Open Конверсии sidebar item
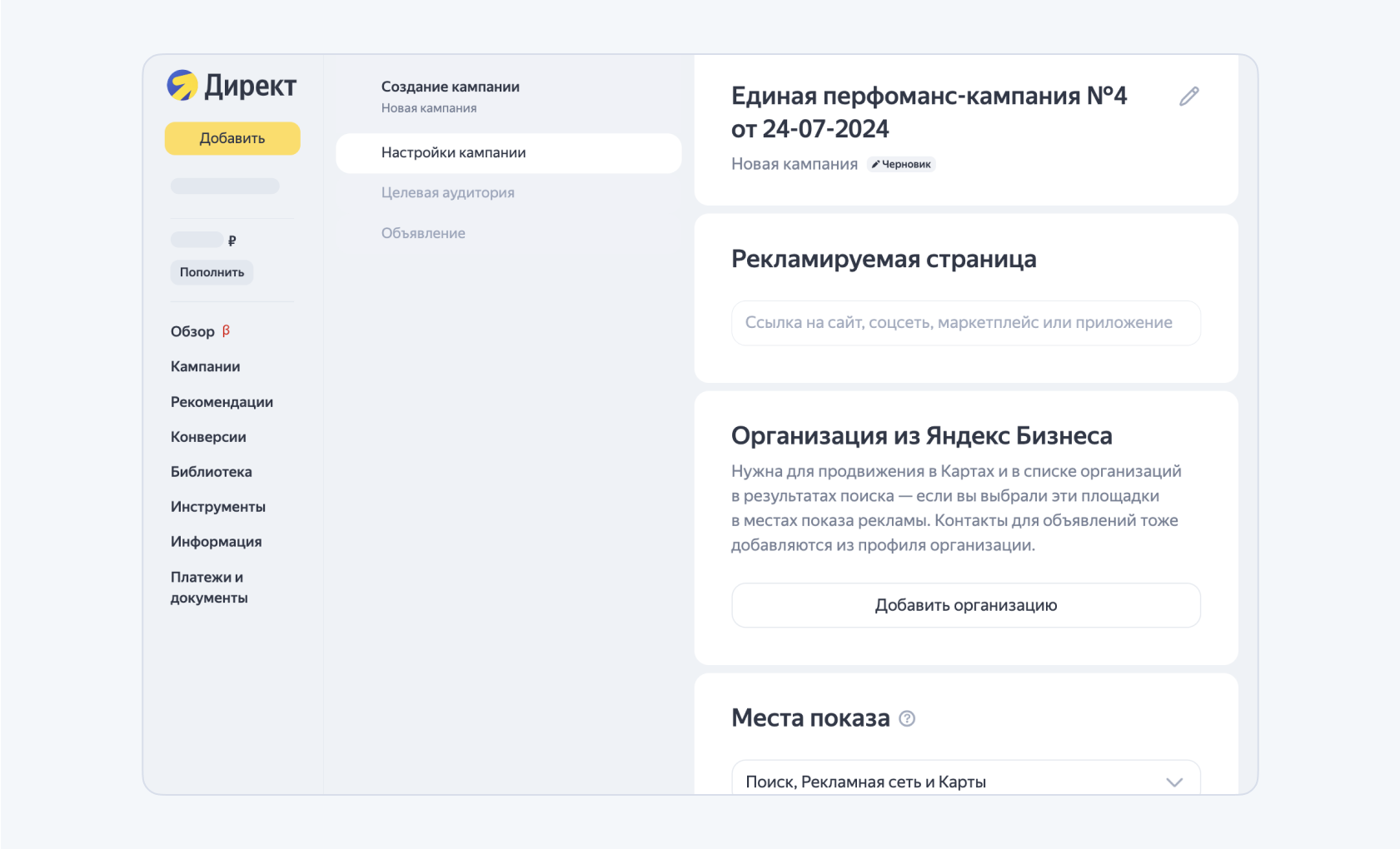This screenshot has height=849, width=1400. click(x=208, y=436)
